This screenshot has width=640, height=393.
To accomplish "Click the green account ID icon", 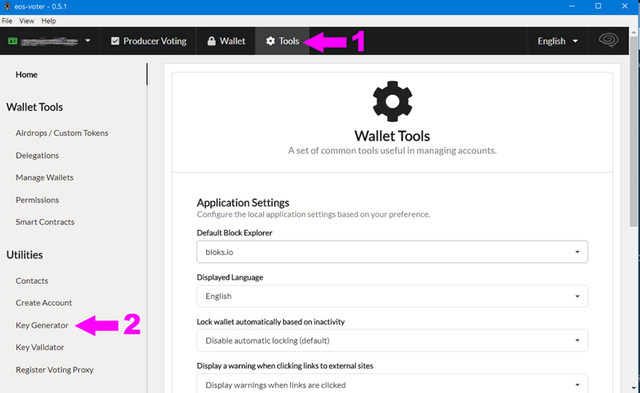I will (13, 41).
